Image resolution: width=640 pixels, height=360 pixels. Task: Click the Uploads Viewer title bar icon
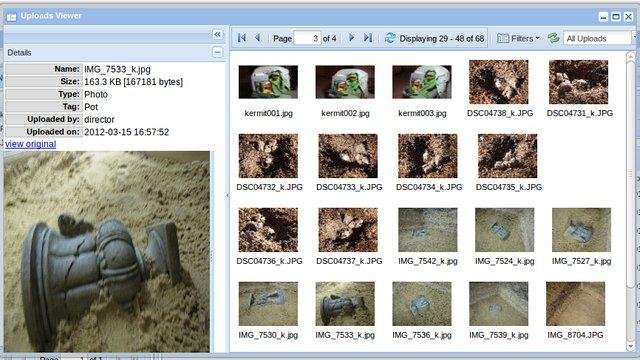pyautogui.click(x=11, y=16)
